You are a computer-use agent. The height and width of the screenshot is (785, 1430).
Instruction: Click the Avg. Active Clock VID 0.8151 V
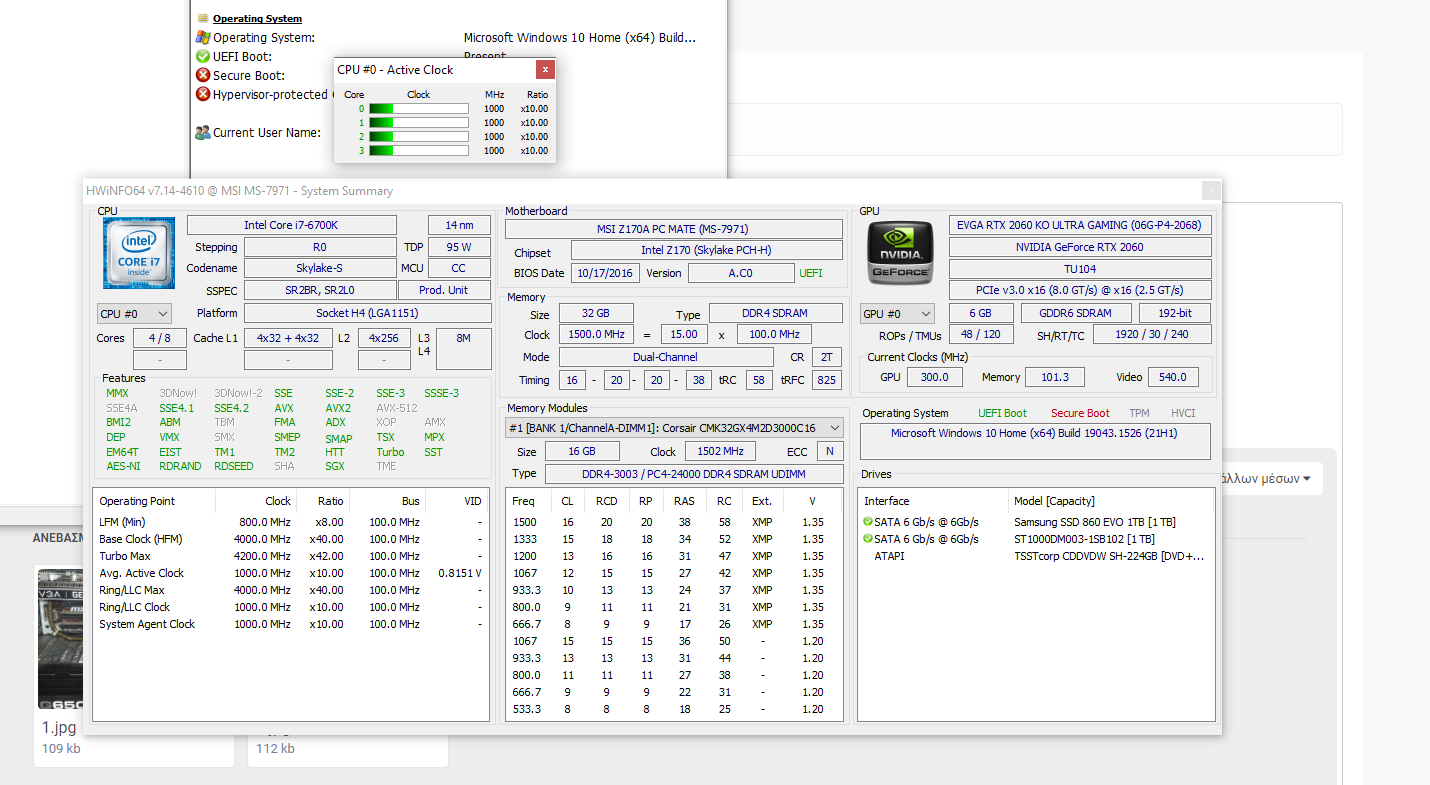[x=460, y=573]
